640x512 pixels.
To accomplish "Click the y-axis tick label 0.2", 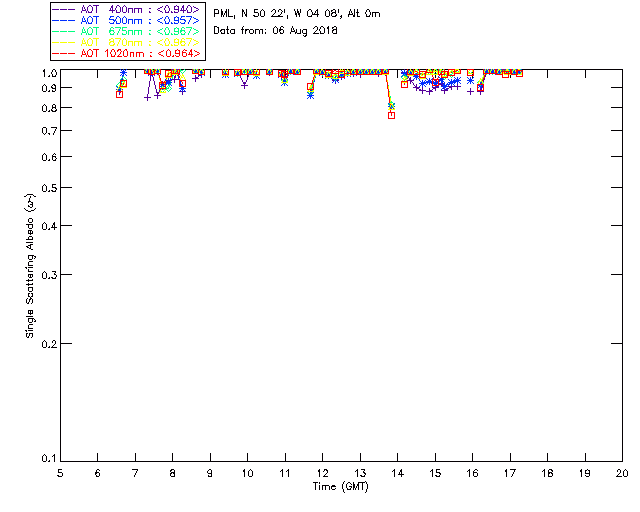I will coord(49,344).
